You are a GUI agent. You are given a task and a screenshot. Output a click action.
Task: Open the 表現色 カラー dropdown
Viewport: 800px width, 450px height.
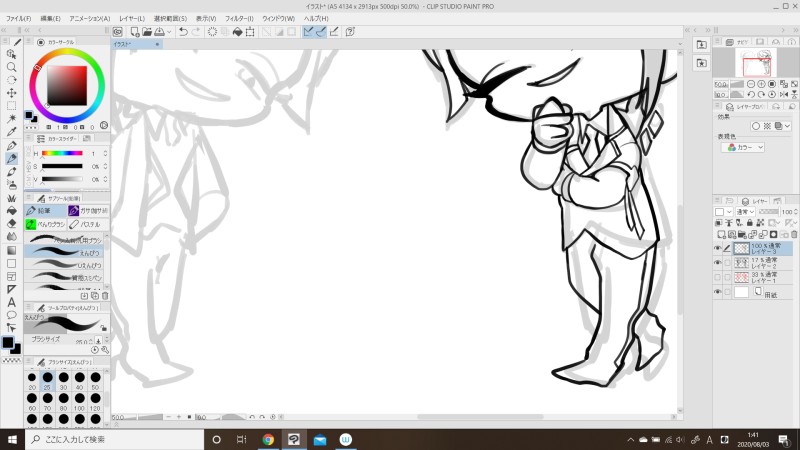(743, 147)
